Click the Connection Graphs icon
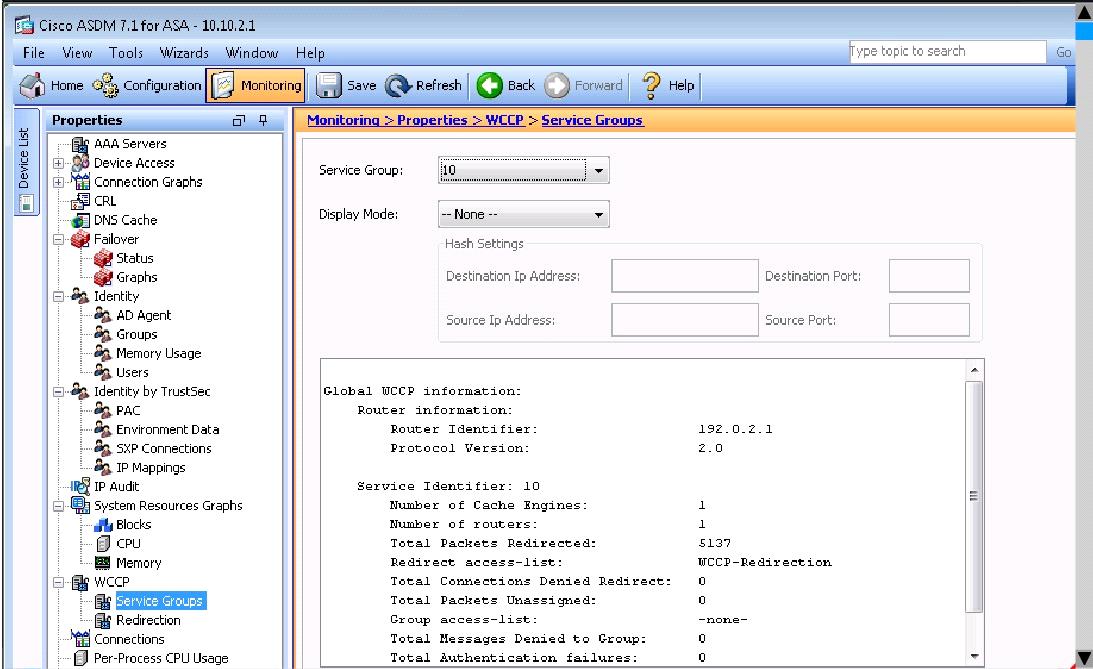The image size is (1093, 669). click(81, 182)
